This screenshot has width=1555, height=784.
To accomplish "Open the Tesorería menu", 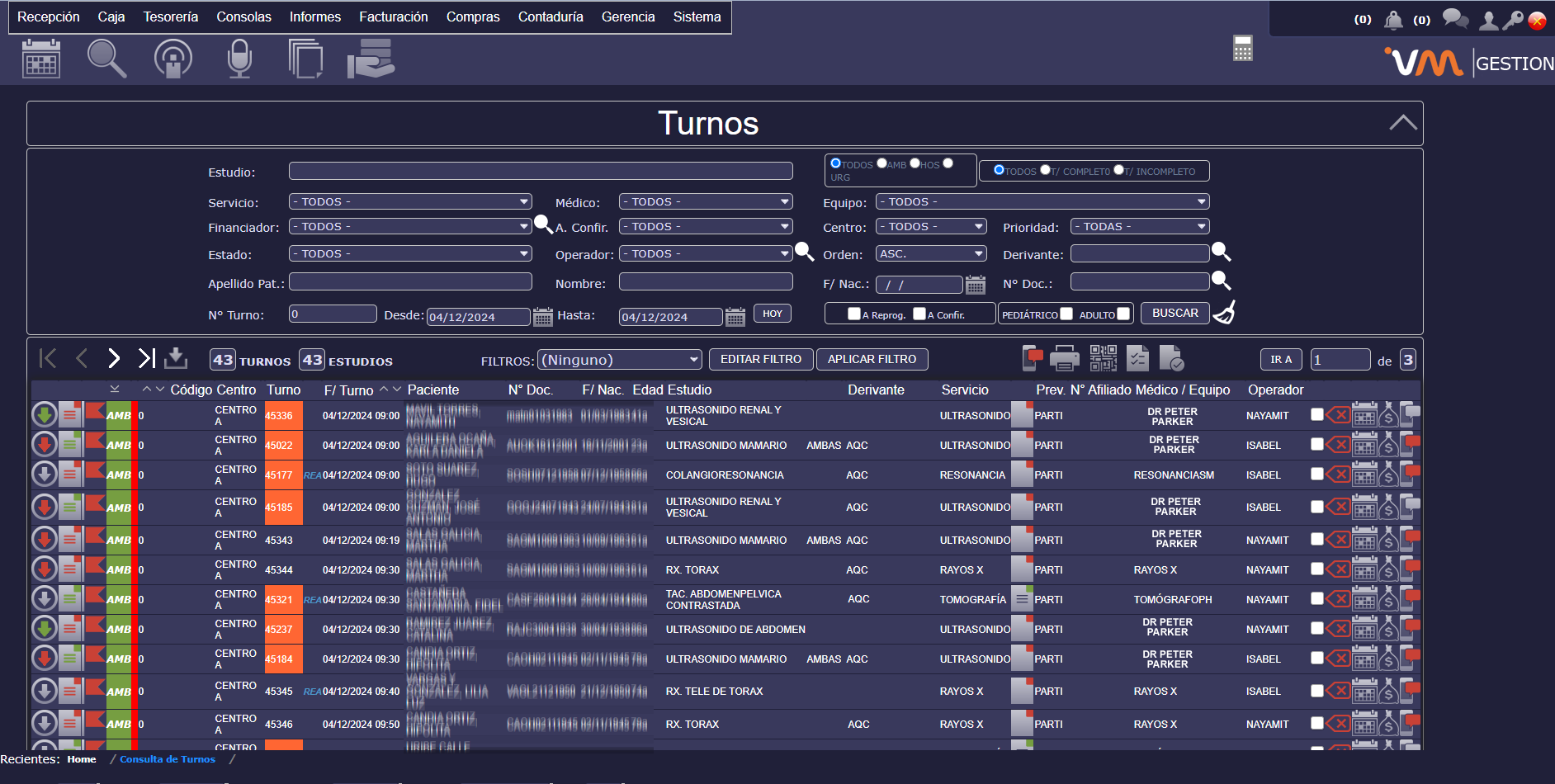I will pyautogui.click(x=171, y=17).
